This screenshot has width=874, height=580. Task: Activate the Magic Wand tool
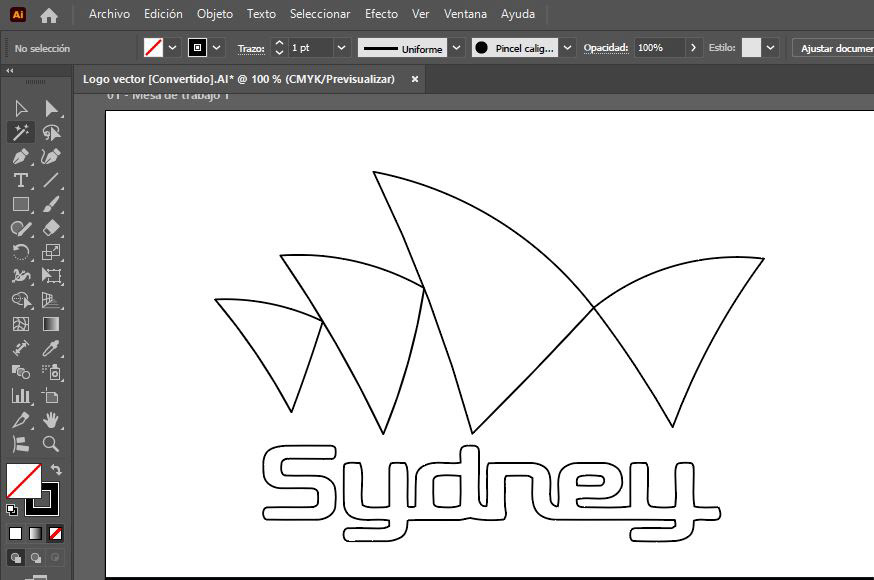click(21, 132)
